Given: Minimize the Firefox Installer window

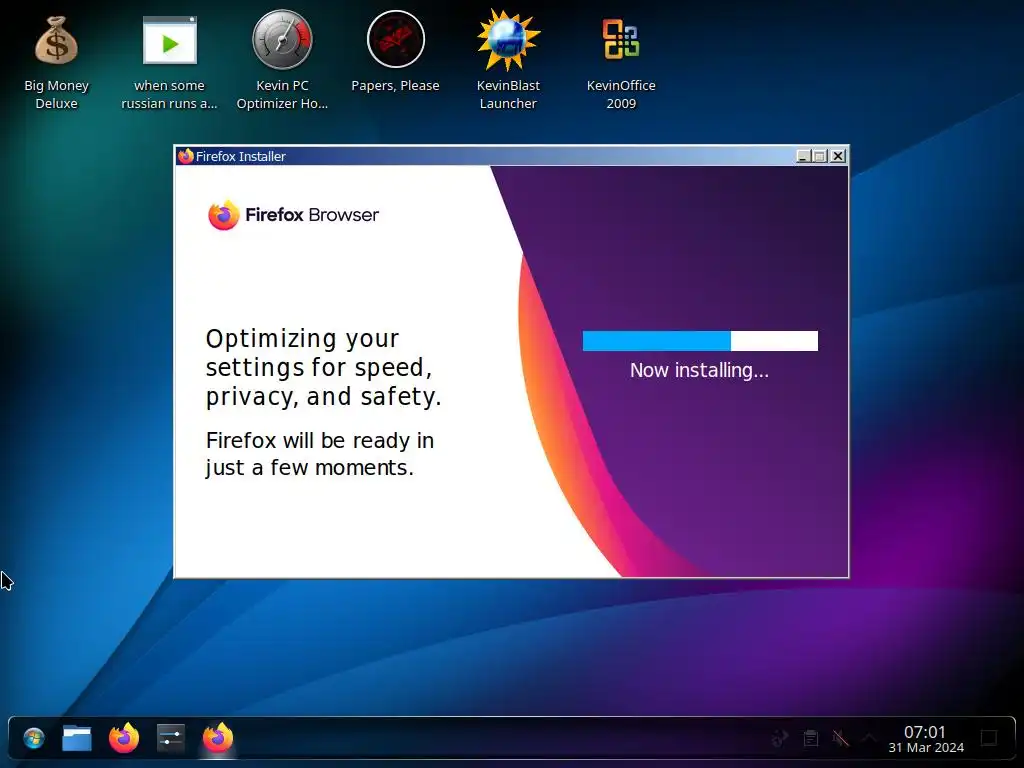Looking at the screenshot, I should 804,156.
